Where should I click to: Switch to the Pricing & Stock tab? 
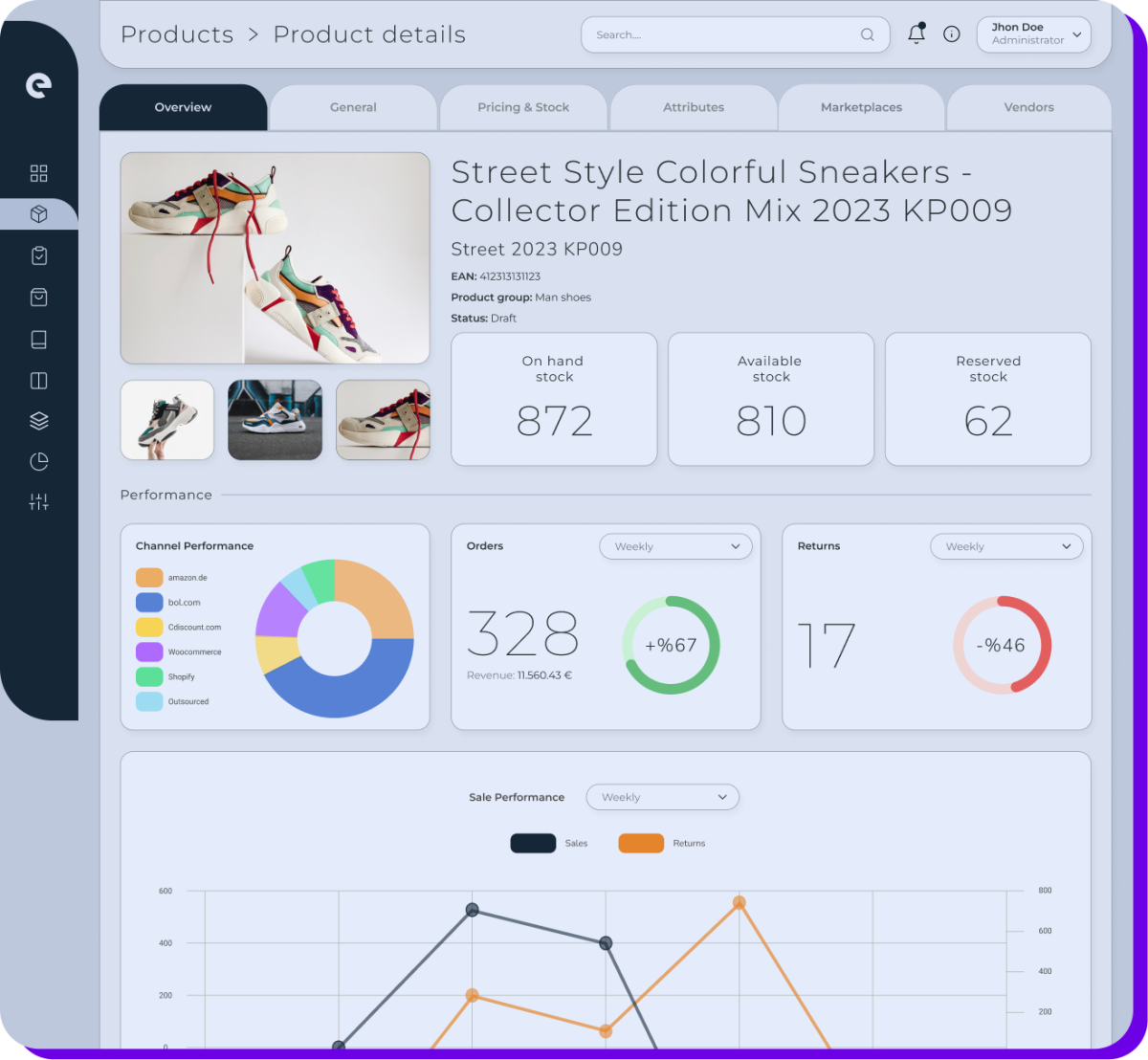[523, 107]
